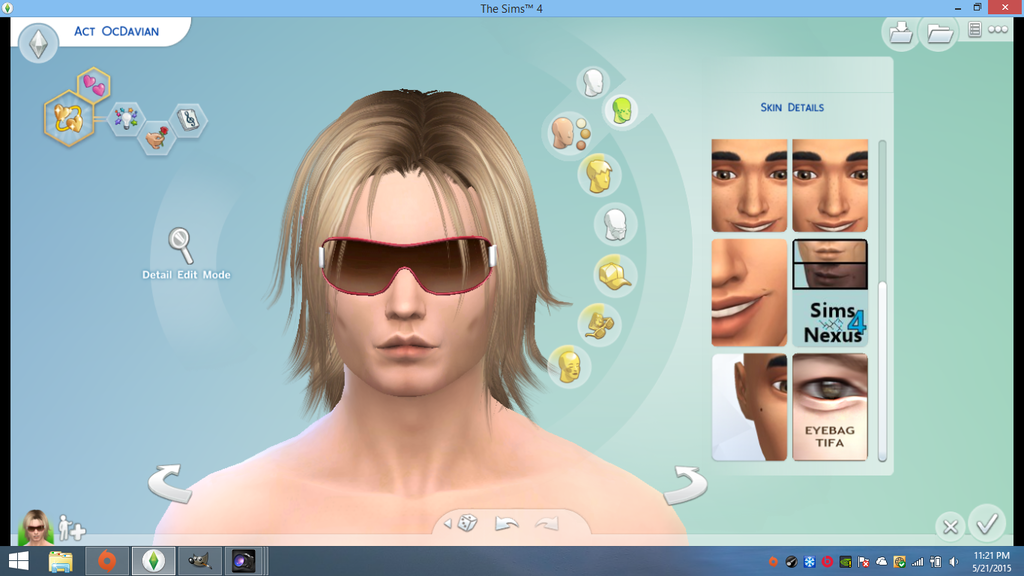Screen dimensions: 1024x576
Task: Open the three-dots more menu
Action: tap(998, 29)
